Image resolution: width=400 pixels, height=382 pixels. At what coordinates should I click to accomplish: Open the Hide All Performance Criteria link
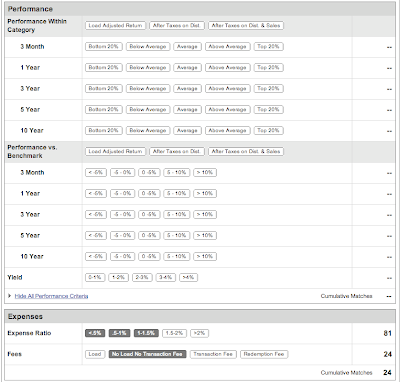(x=52, y=296)
